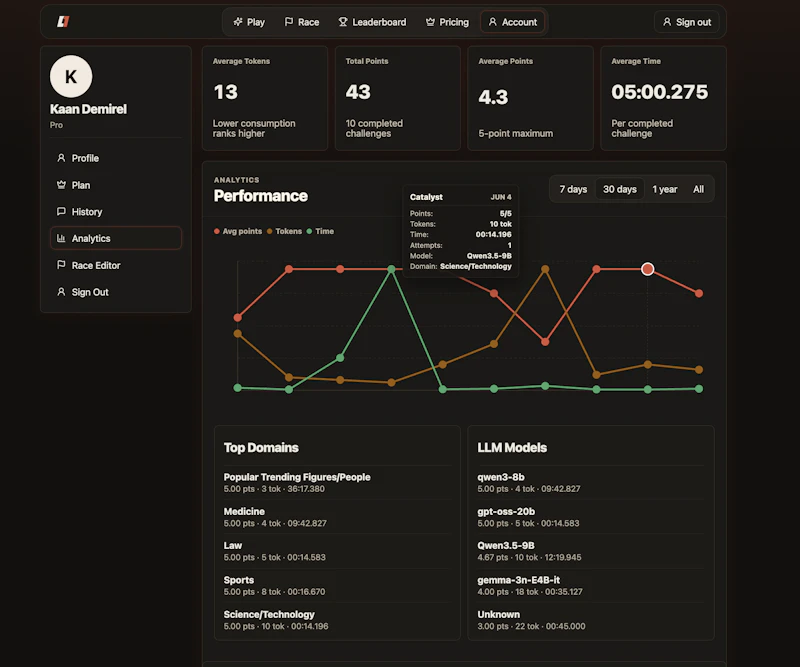Toggle the Tokens legend entry
The height and width of the screenshot is (667, 800).
(284, 231)
